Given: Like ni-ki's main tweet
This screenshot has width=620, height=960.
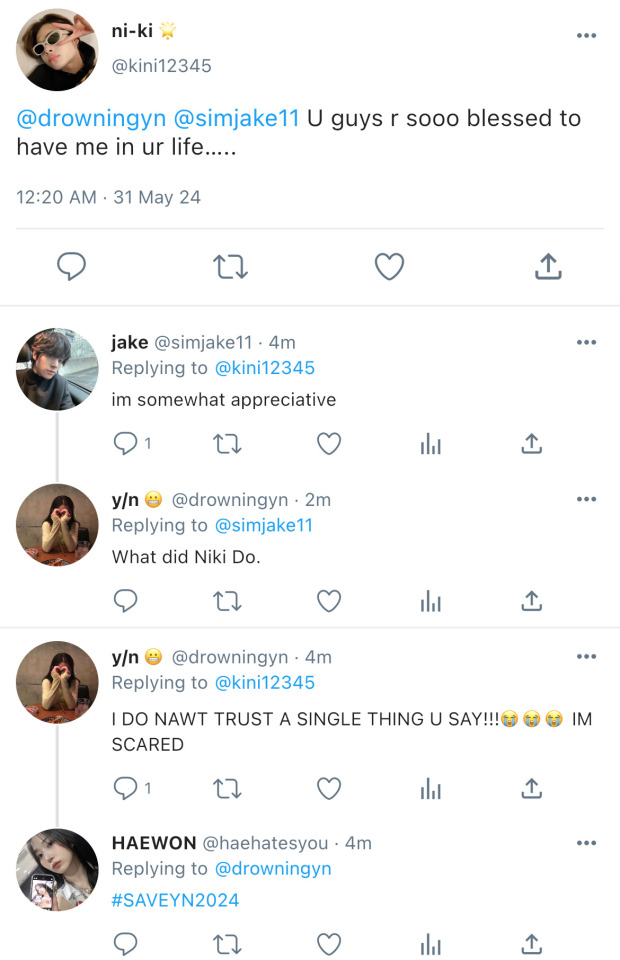Looking at the screenshot, I should [389, 267].
